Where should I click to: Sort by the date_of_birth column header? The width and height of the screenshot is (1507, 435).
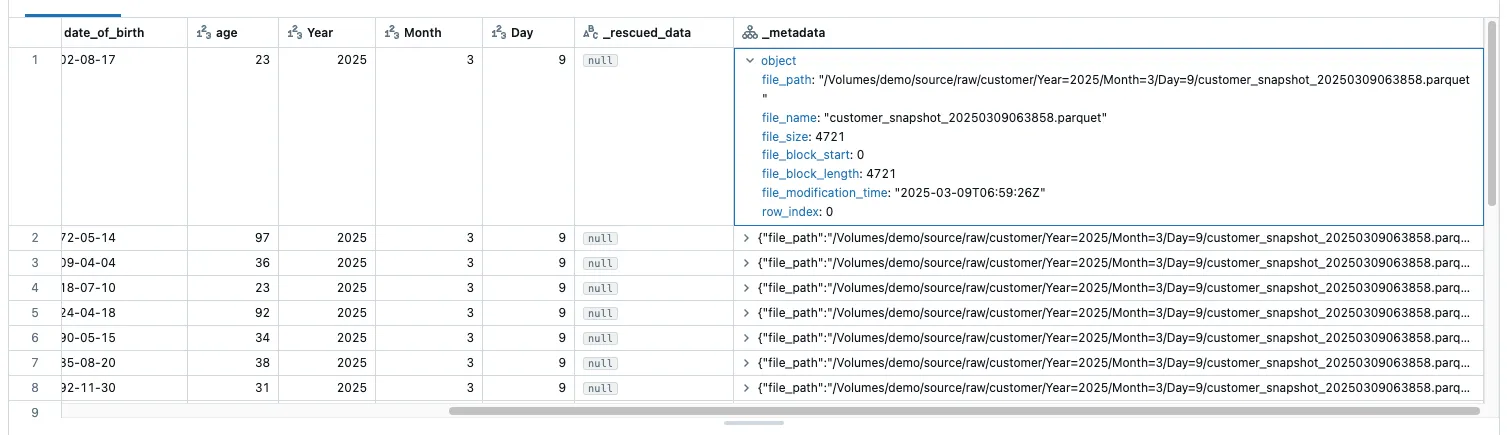[x=104, y=33]
